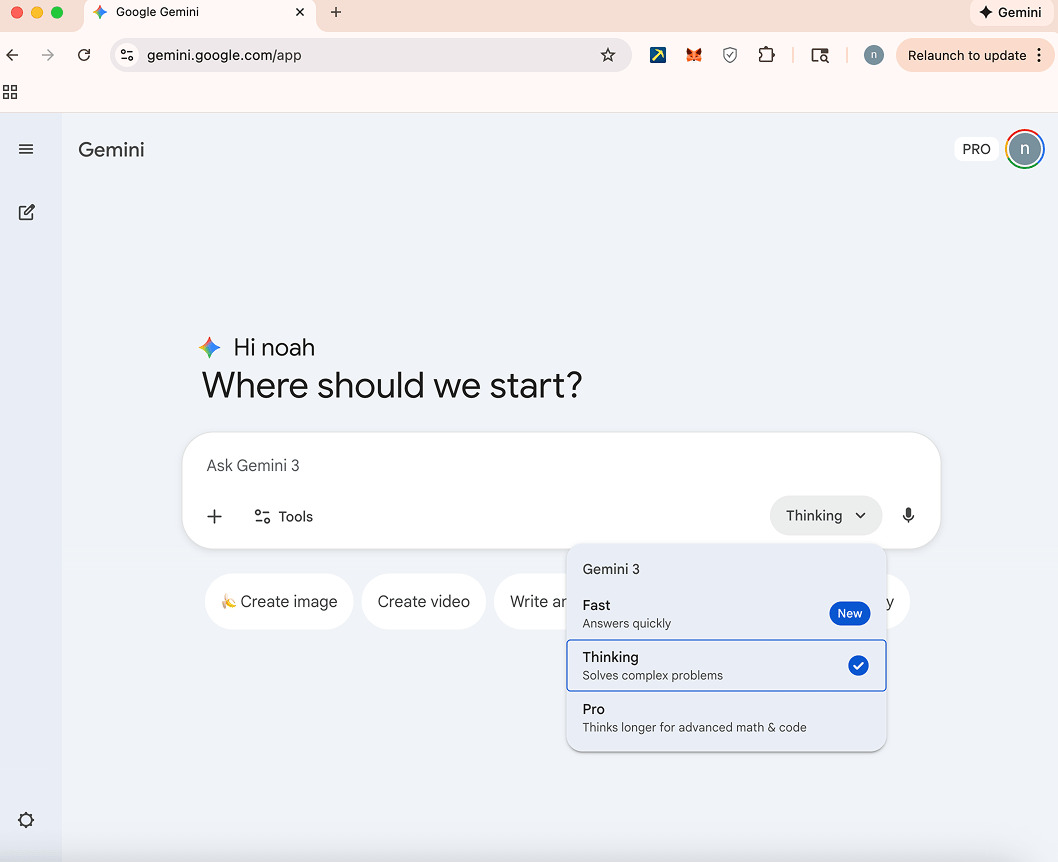Click the Gemini button in top-right title bar
This screenshot has height=862, width=1058.
tap(1010, 12)
